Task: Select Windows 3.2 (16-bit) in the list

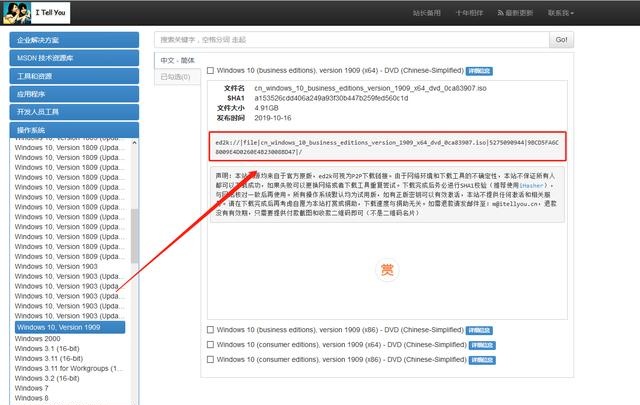Action: pos(47,378)
